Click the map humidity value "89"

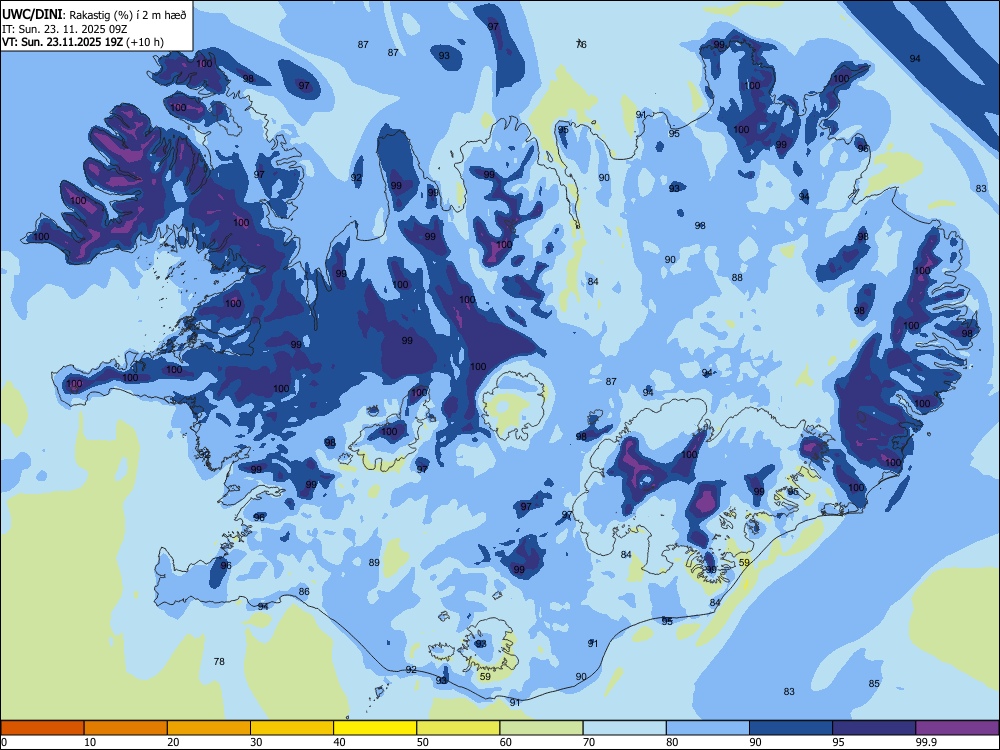tap(374, 562)
